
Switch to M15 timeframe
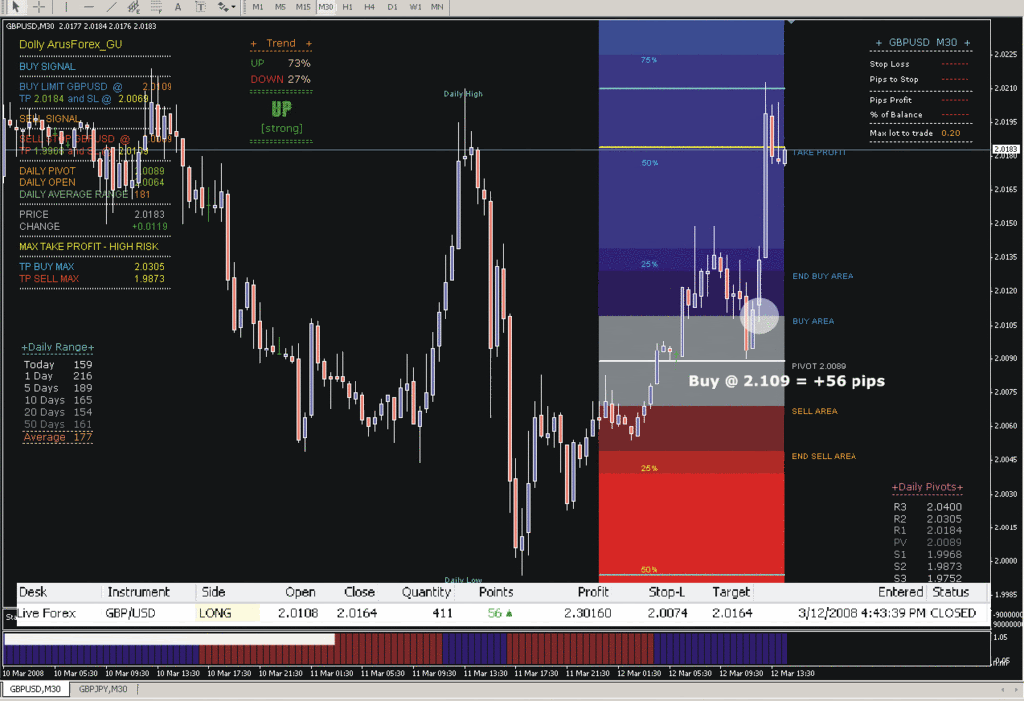[303, 7]
